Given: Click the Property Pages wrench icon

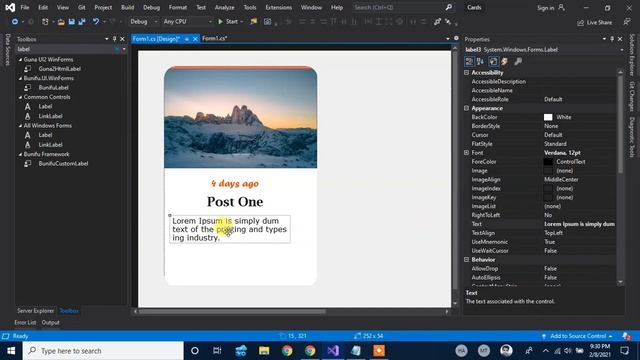Looking at the screenshot, I should [518, 62].
